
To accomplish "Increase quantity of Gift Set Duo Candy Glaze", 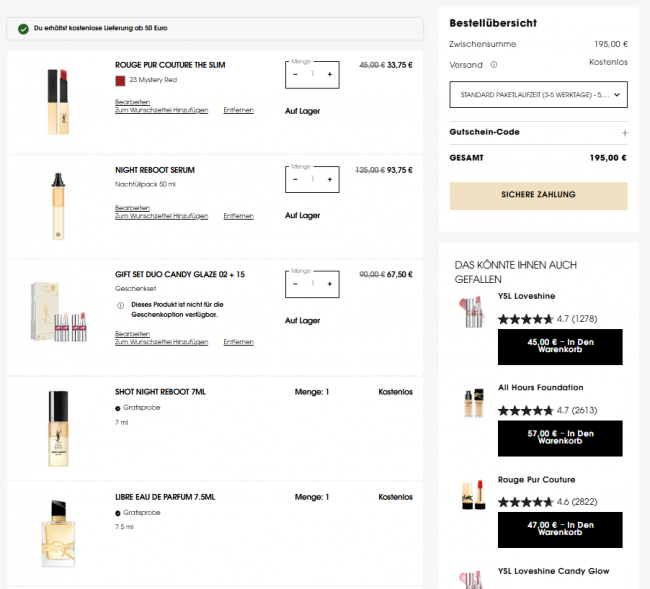I will (x=330, y=284).
